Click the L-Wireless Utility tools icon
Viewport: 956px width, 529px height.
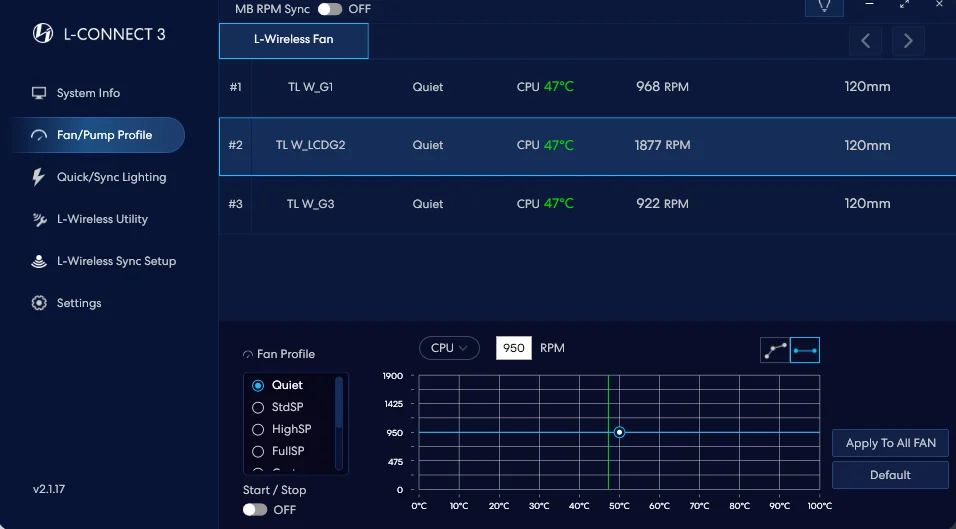[x=39, y=219]
